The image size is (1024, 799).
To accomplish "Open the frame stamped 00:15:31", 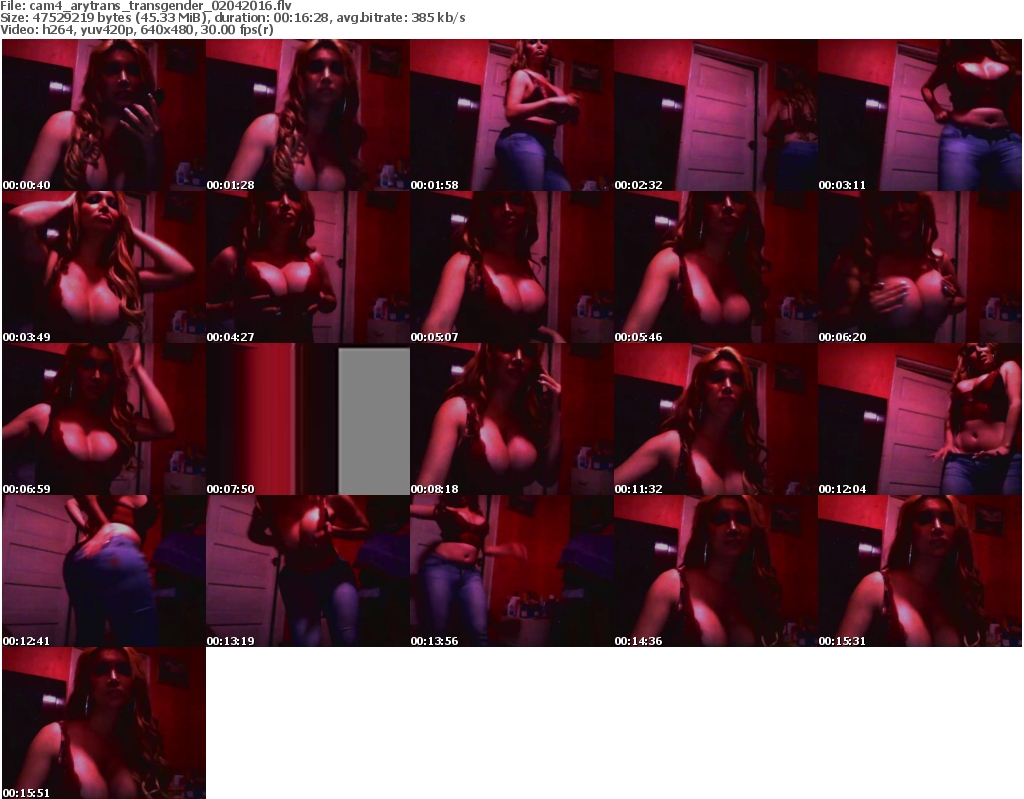I will (x=920, y=571).
